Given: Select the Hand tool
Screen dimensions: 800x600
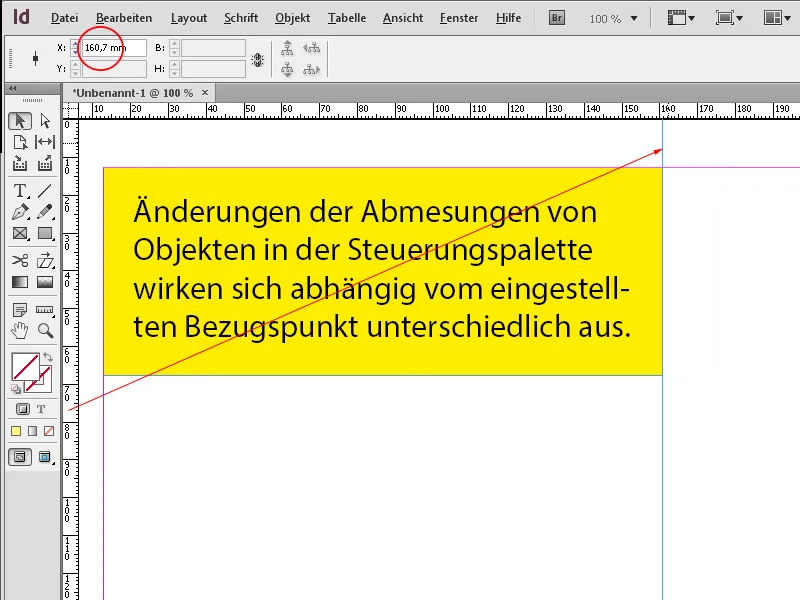Looking at the screenshot, I should point(20,331).
